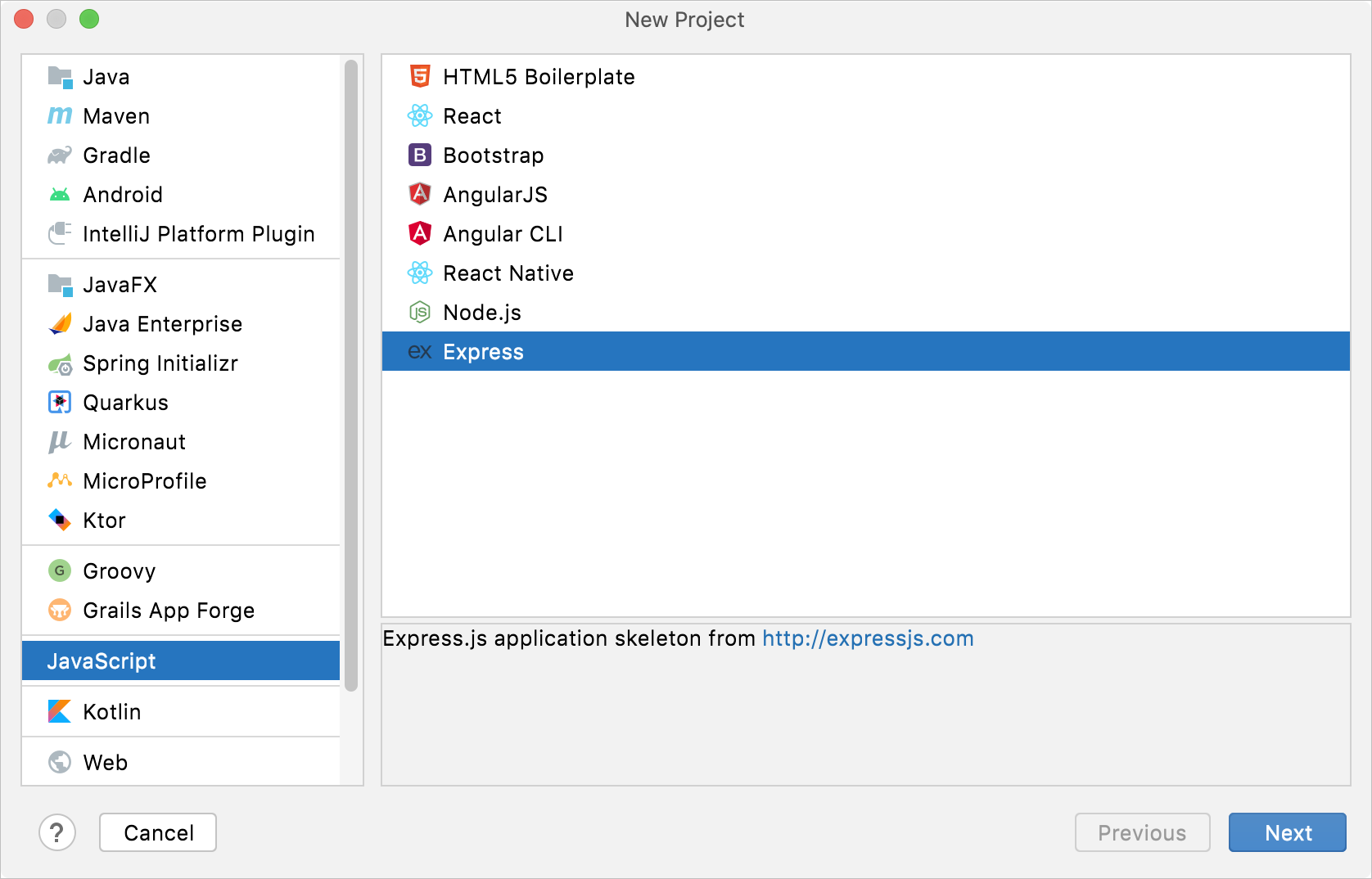1372x879 pixels.
Task: Click the IntelliJ Platform Plugin icon
Action: (60, 234)
